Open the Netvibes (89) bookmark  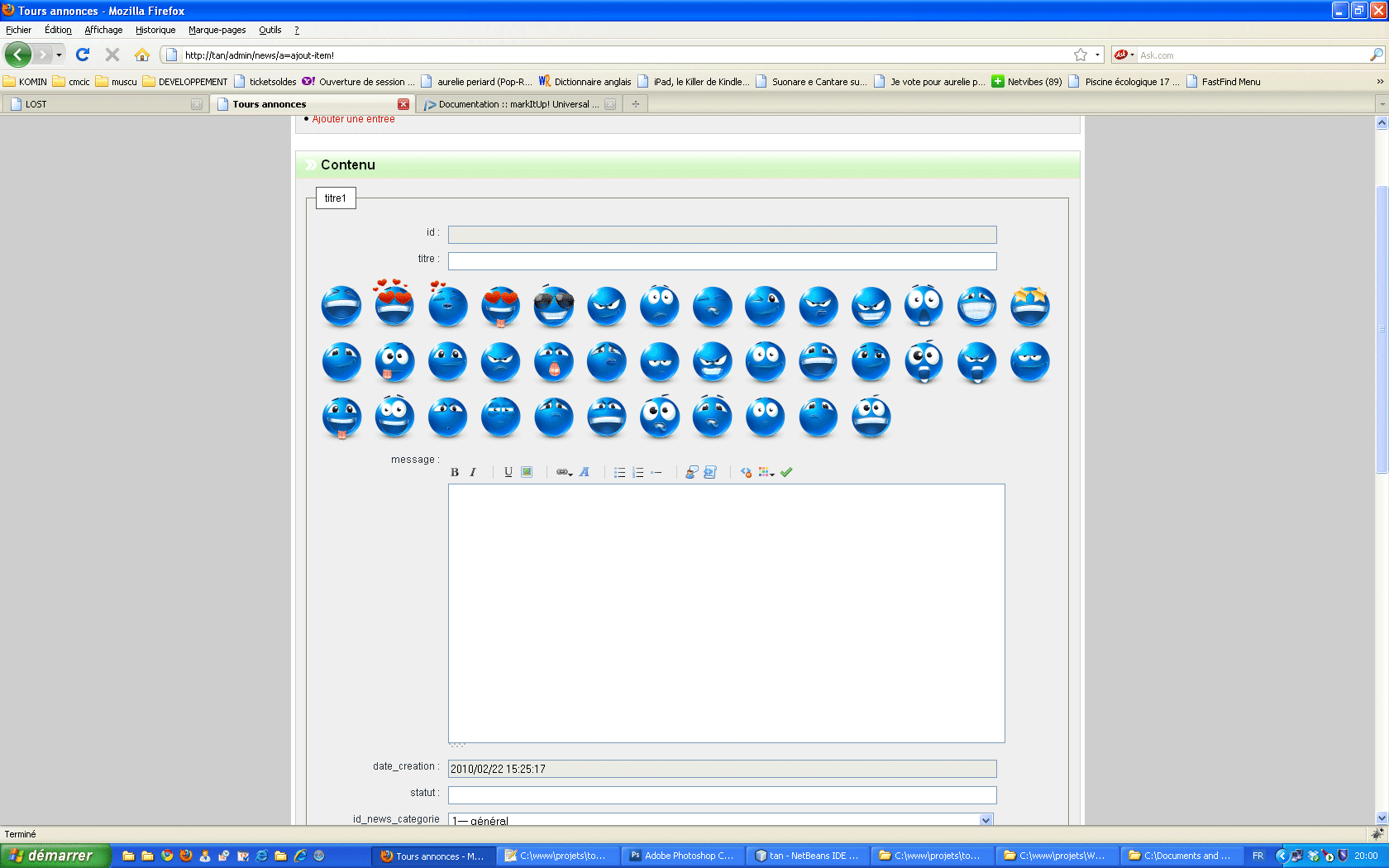click(x=1027, y=82)
